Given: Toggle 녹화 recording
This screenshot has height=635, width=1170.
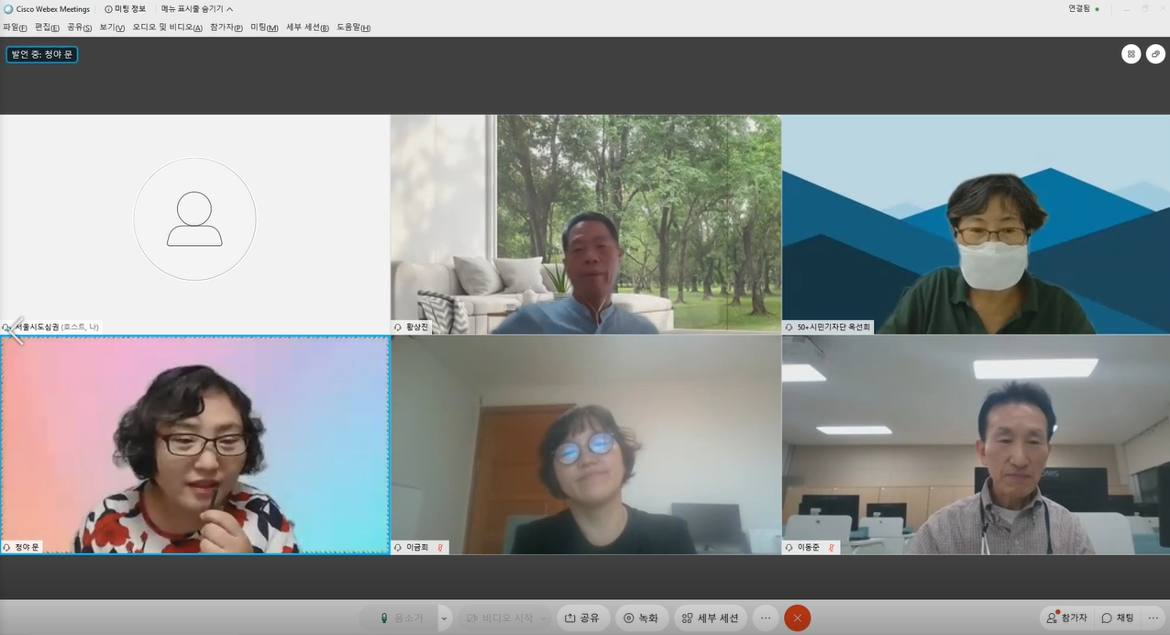Looking at the screenshot, I should click(x=641, y=618).
